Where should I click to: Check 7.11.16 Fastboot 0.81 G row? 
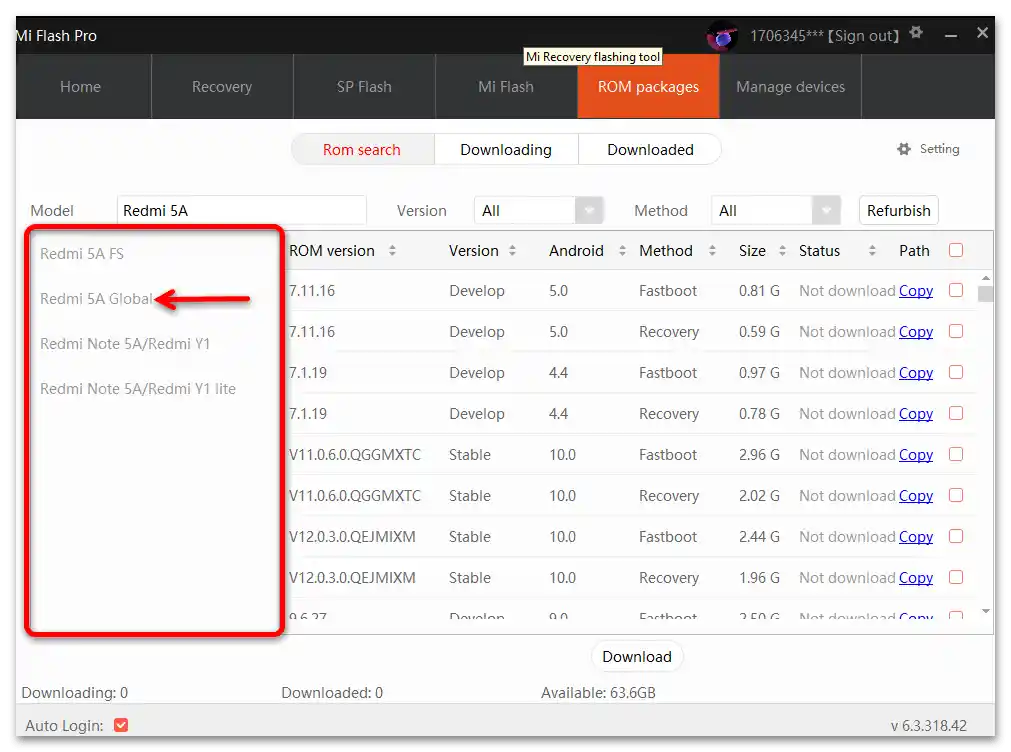click(x=956, y=290)
